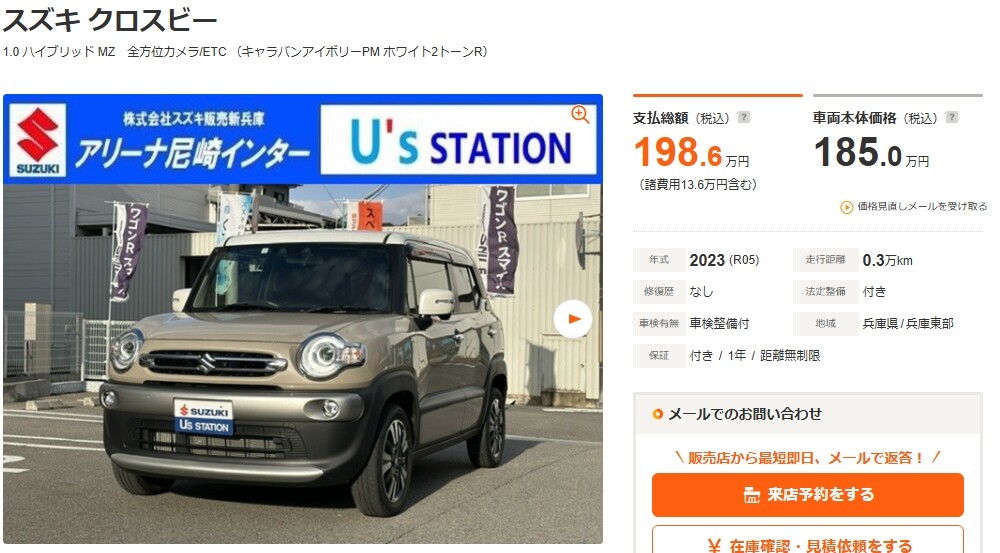Open help icon beside 車両本体価格
This screenshot has height=553, width=1000.
[952, 117]
